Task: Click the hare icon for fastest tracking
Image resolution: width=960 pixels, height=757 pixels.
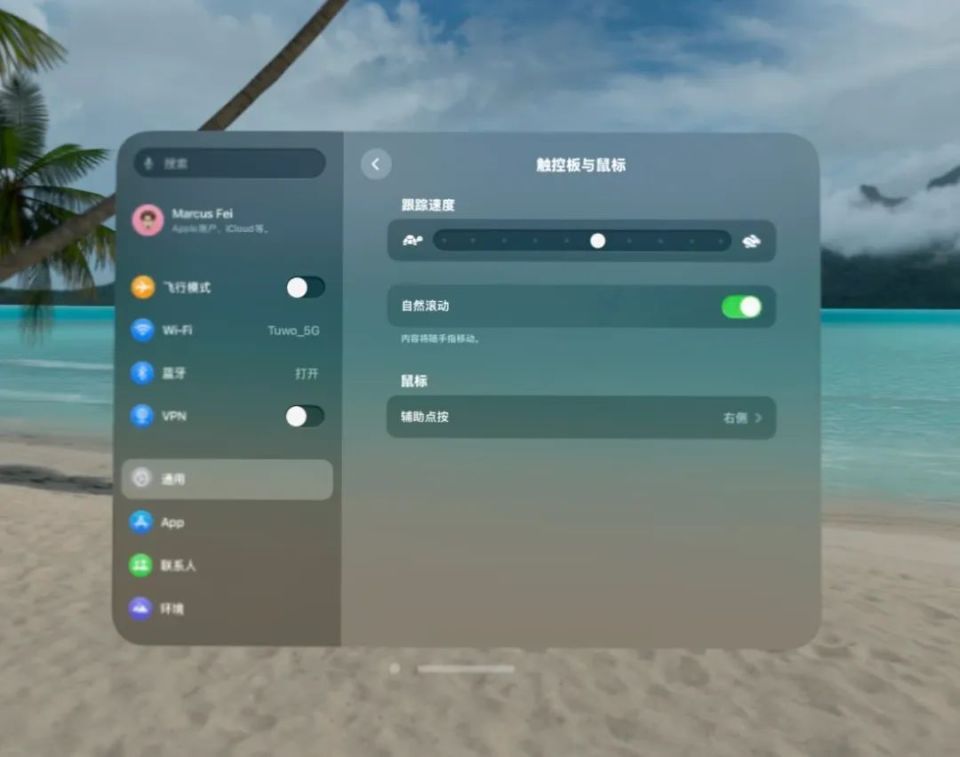Action: coord(752,240)
